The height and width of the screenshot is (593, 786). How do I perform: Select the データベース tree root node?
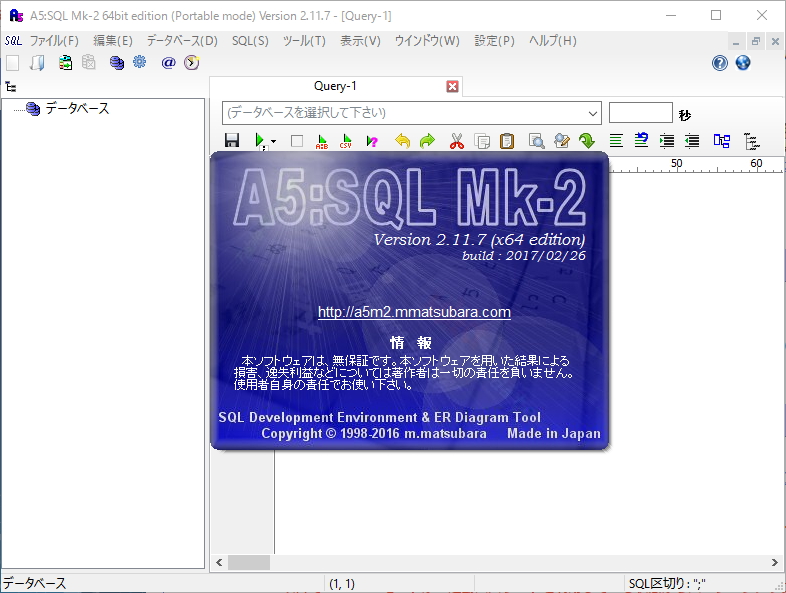click(77, 108)
